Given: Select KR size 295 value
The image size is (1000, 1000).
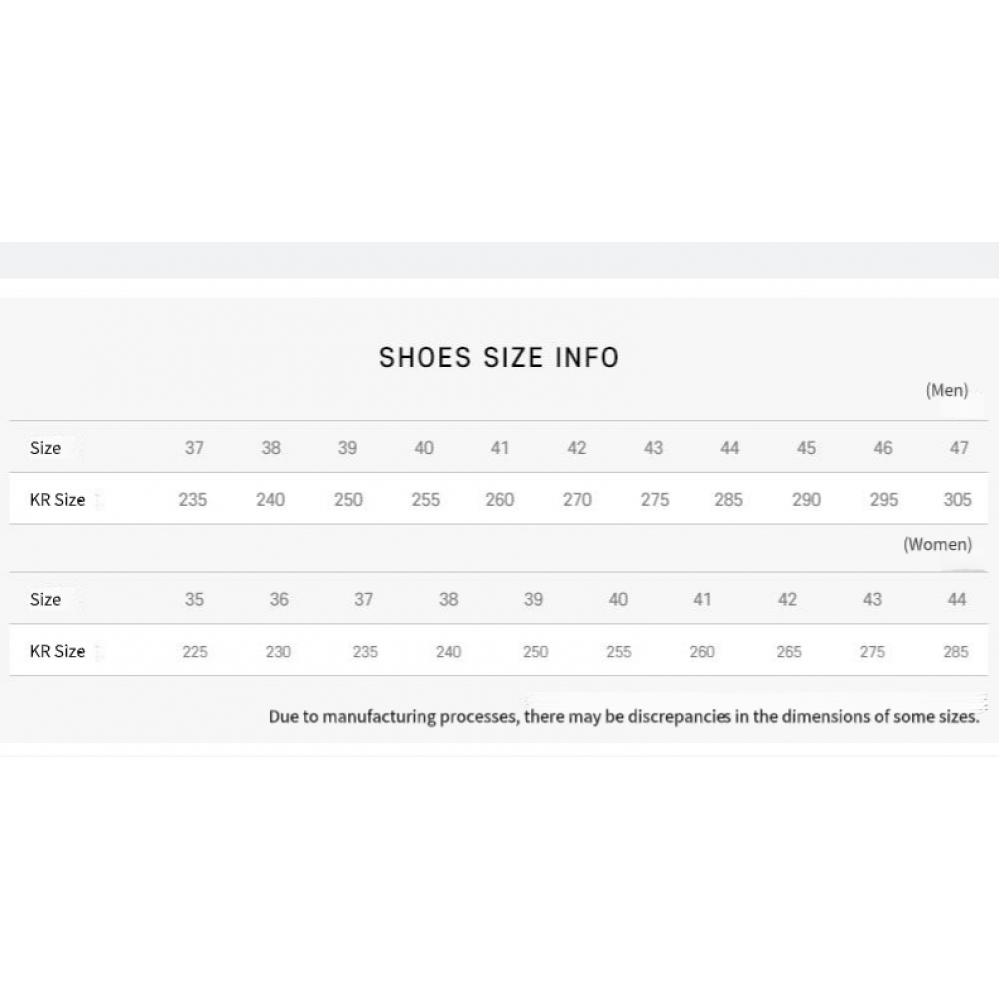Looking at the screenshot, I should pos(883,499).
